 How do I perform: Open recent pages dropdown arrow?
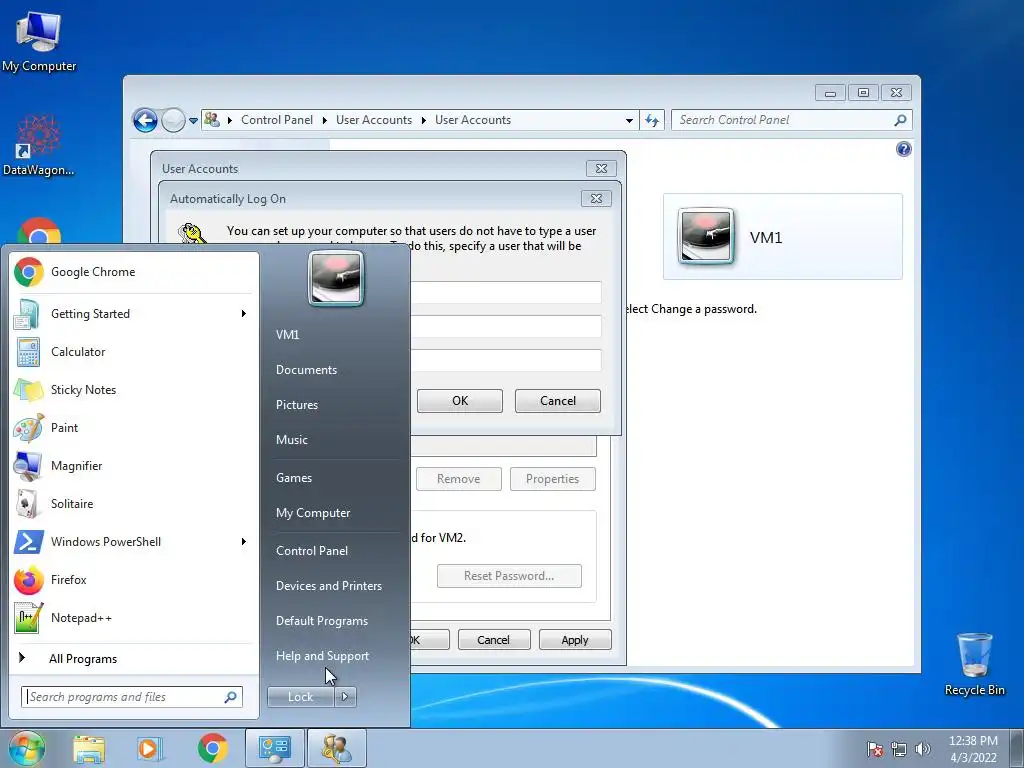pos(193,121)
